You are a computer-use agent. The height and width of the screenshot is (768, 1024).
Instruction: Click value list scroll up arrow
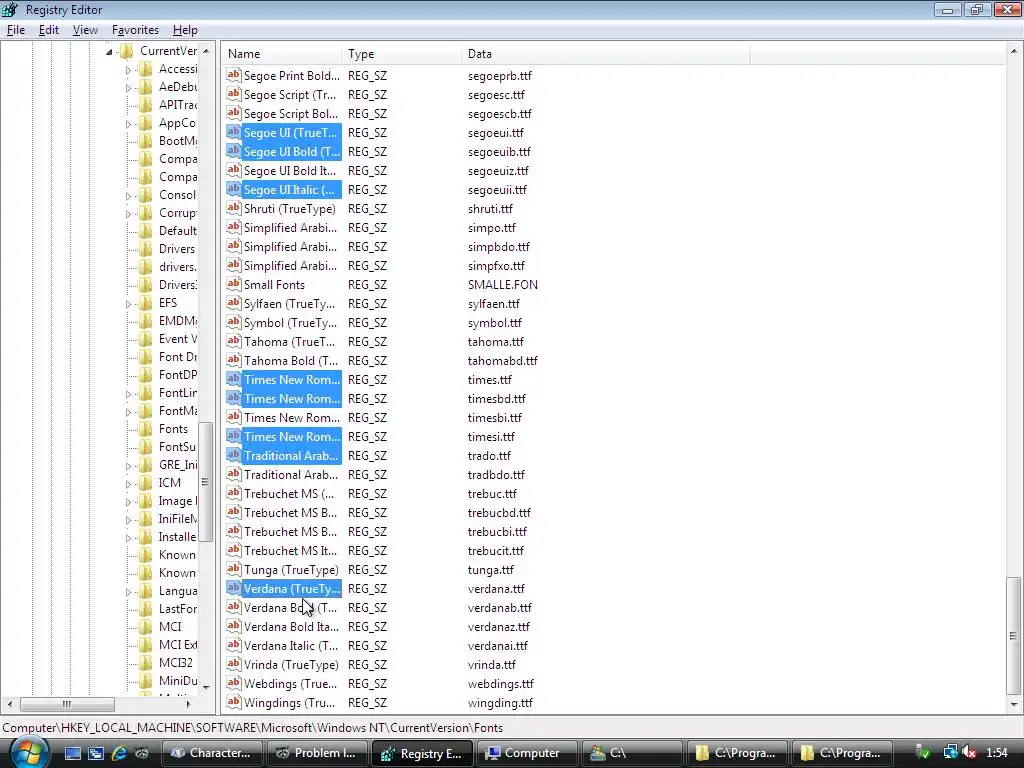coord(1014,51)
